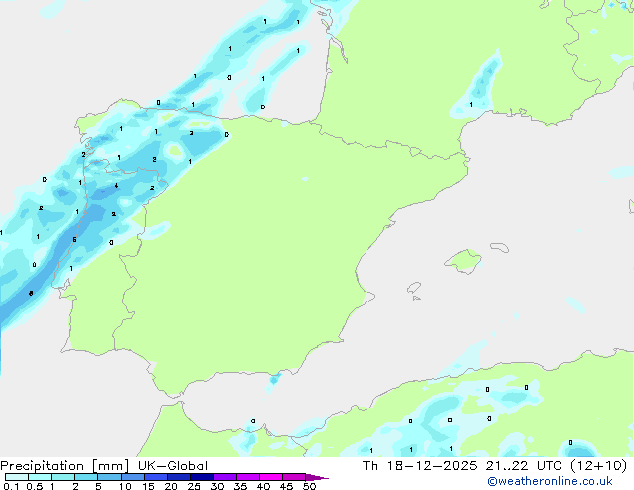Pick legend swatch between 10 and 15
This screenshot has width=634, height=490.
(x=132, y=477)
